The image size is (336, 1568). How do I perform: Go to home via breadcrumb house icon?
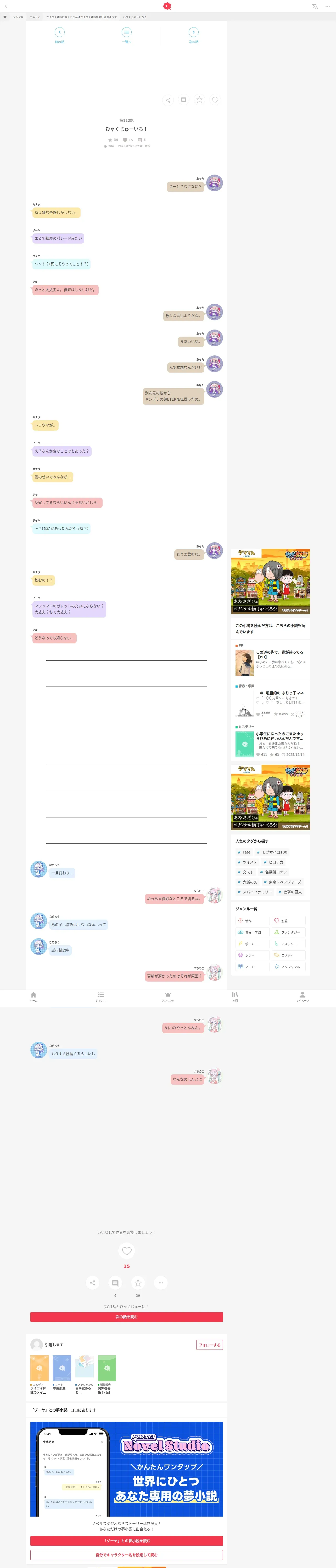point(5,17)
